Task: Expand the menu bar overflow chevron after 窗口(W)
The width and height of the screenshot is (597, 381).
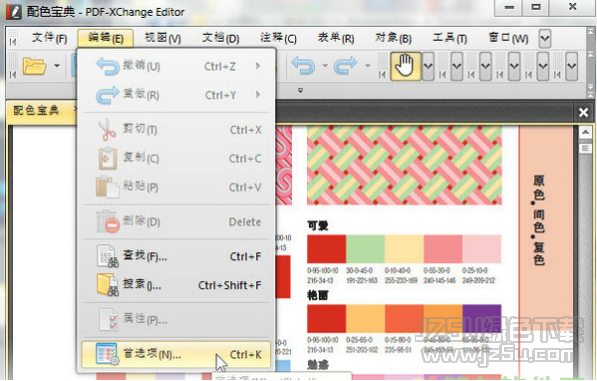Action: pos(545,38)
